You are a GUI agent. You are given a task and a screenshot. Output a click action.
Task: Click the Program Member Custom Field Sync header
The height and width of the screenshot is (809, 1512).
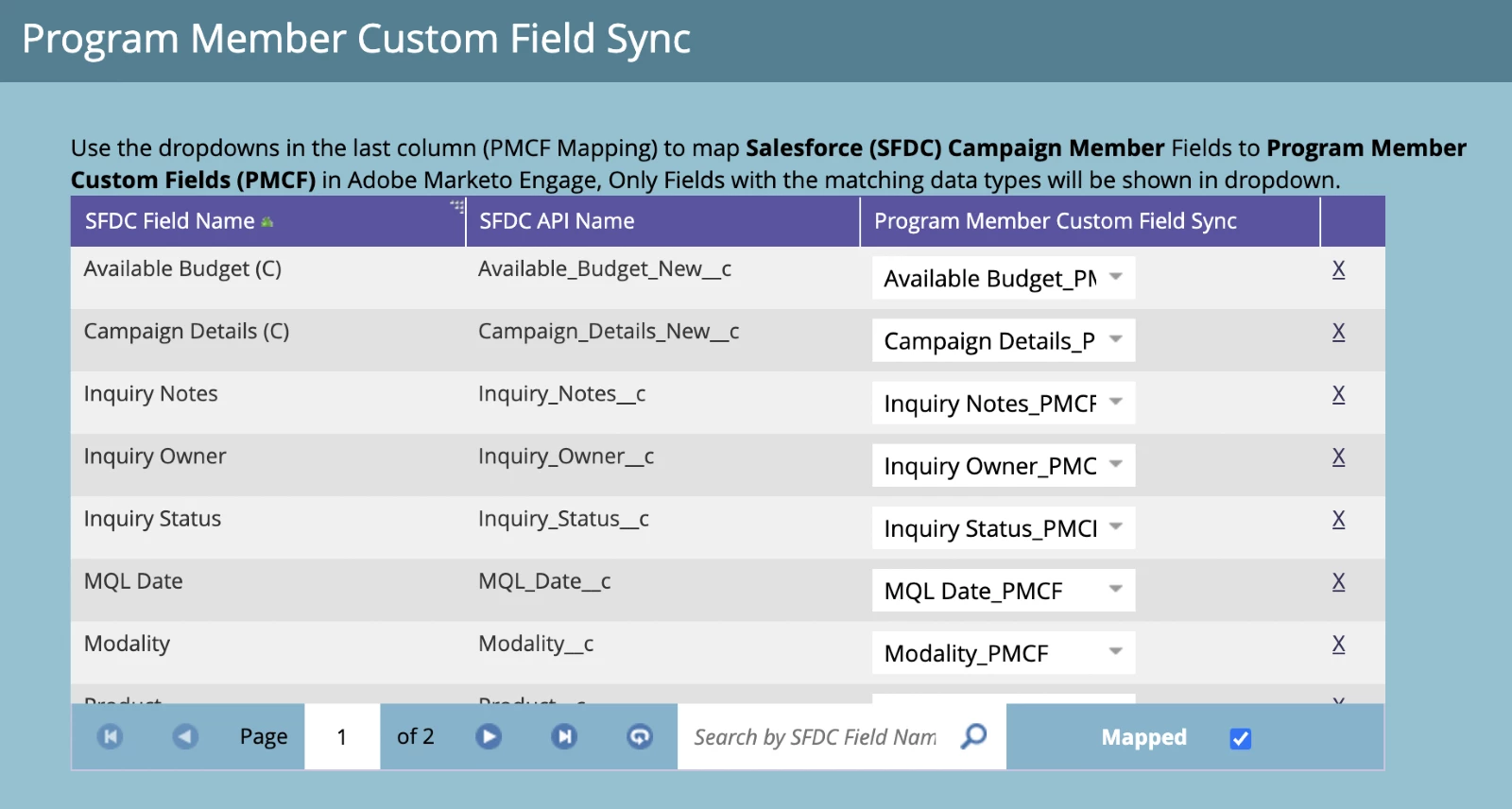(1055, 221)
